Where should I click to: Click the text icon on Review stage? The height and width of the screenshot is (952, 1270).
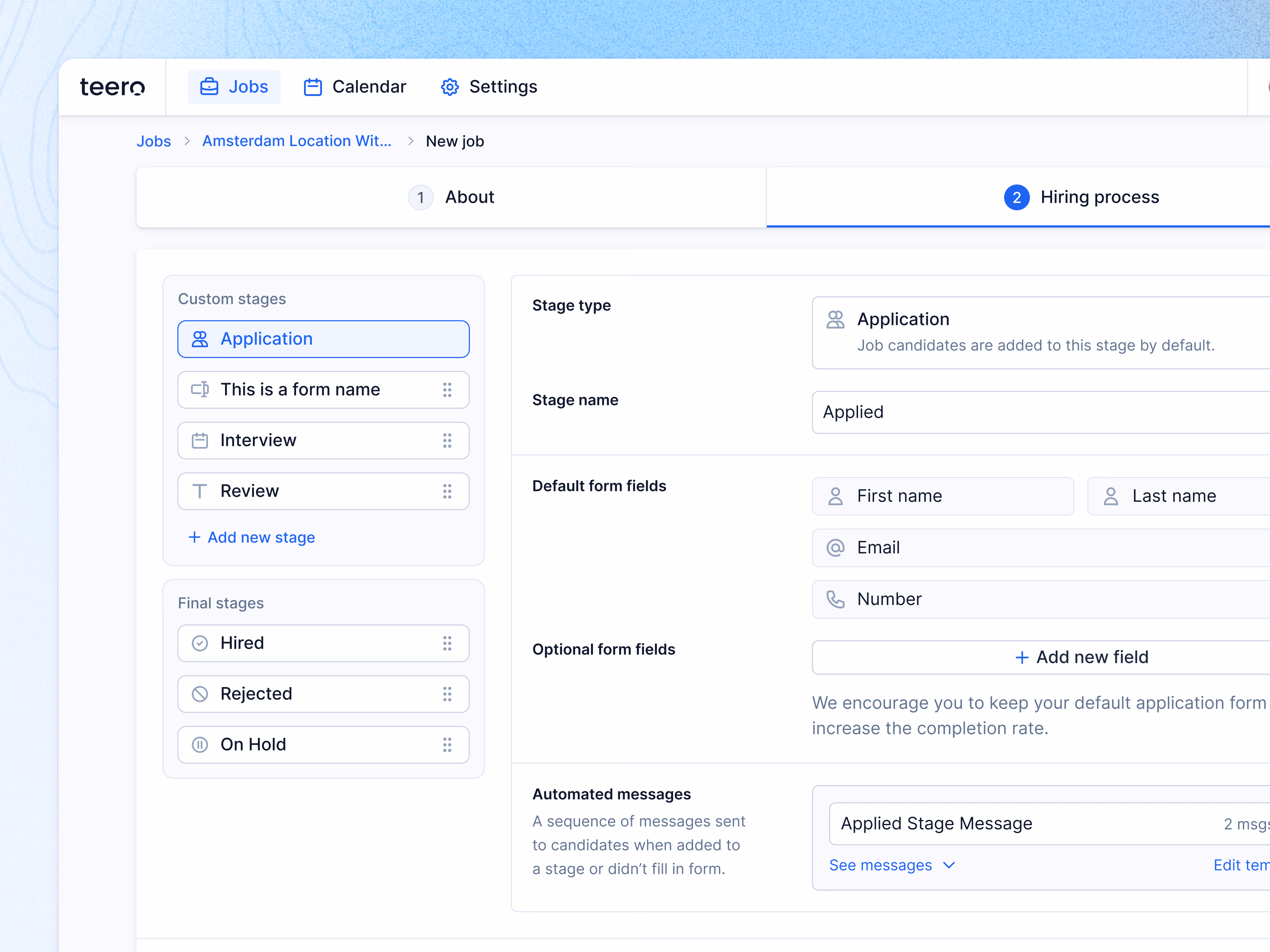click(200, 491)
